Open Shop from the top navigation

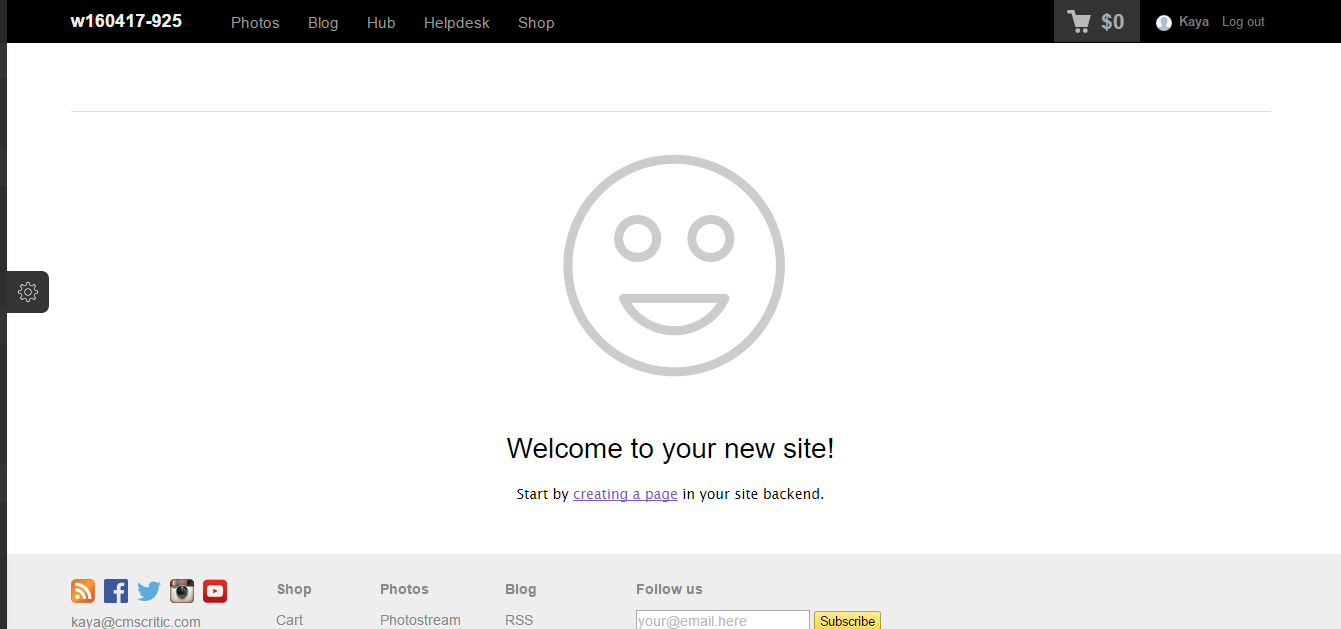(x=536, y=22)
